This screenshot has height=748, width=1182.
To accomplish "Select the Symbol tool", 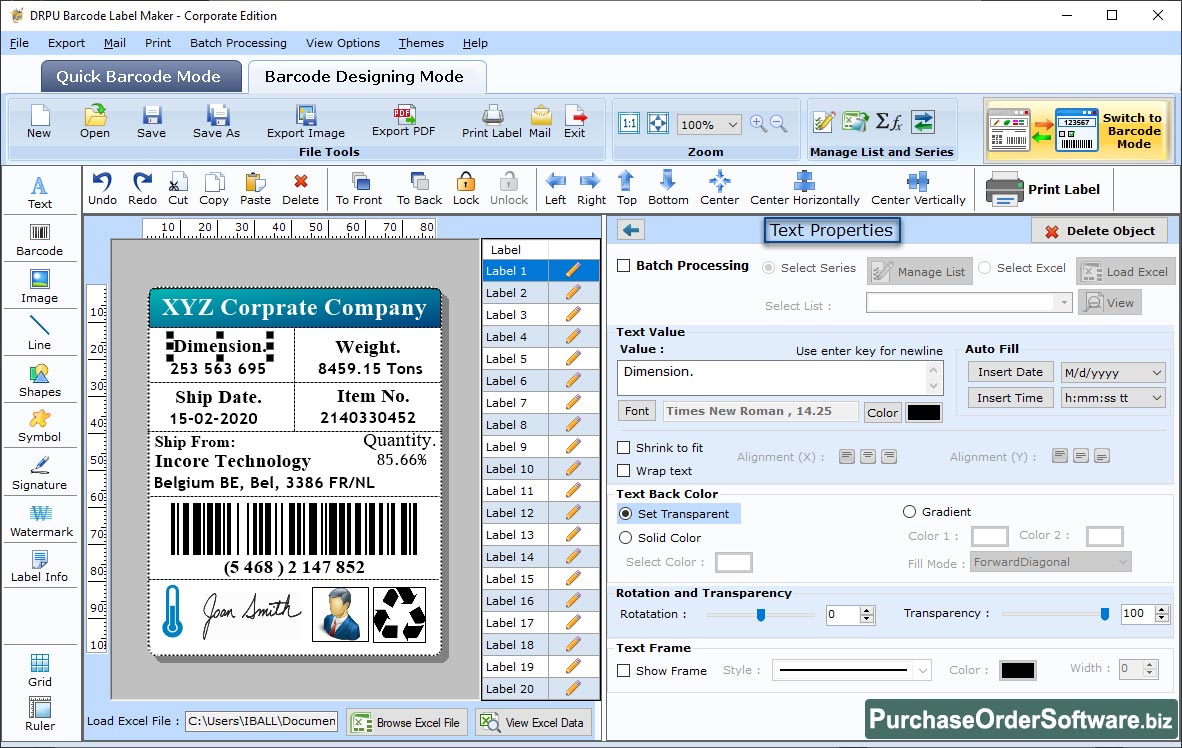I will (x=40, y=426).
